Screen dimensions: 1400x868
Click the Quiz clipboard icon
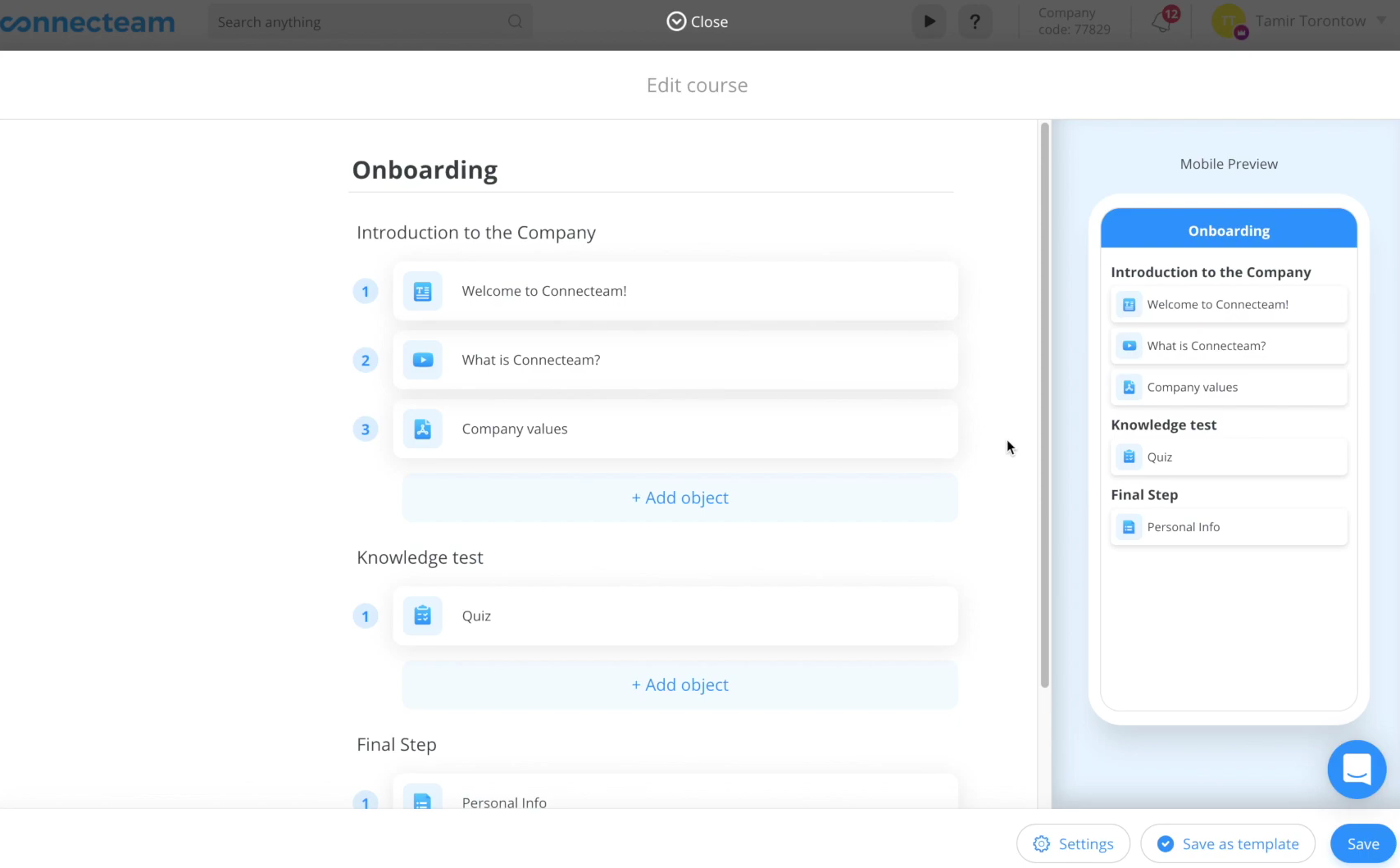[x=422, y=616]
